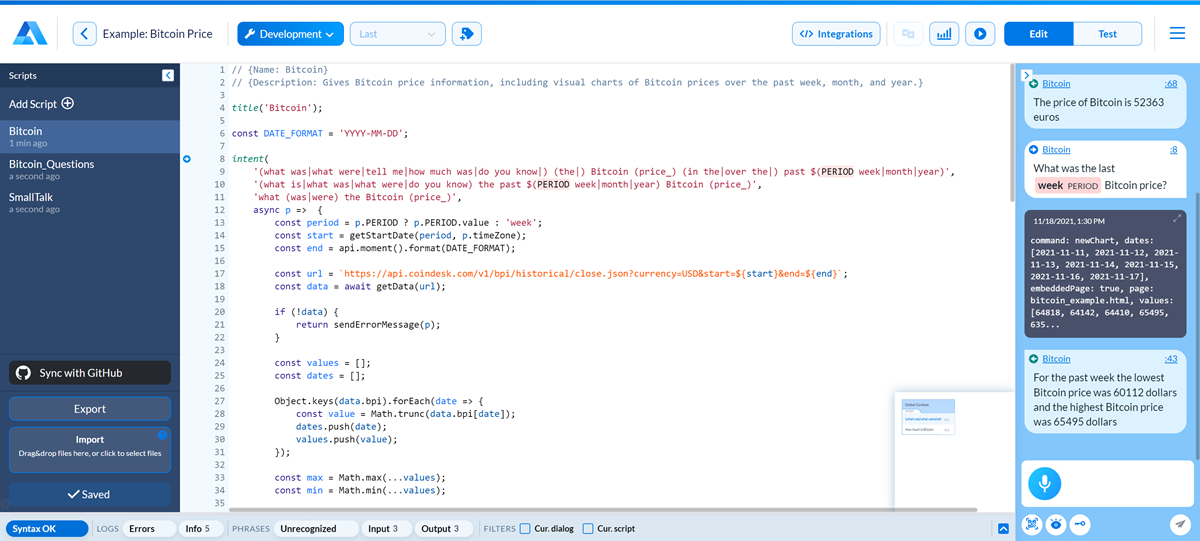1200x541 pixels.
Task: Open the hamburger menu
Action: 1177,34
